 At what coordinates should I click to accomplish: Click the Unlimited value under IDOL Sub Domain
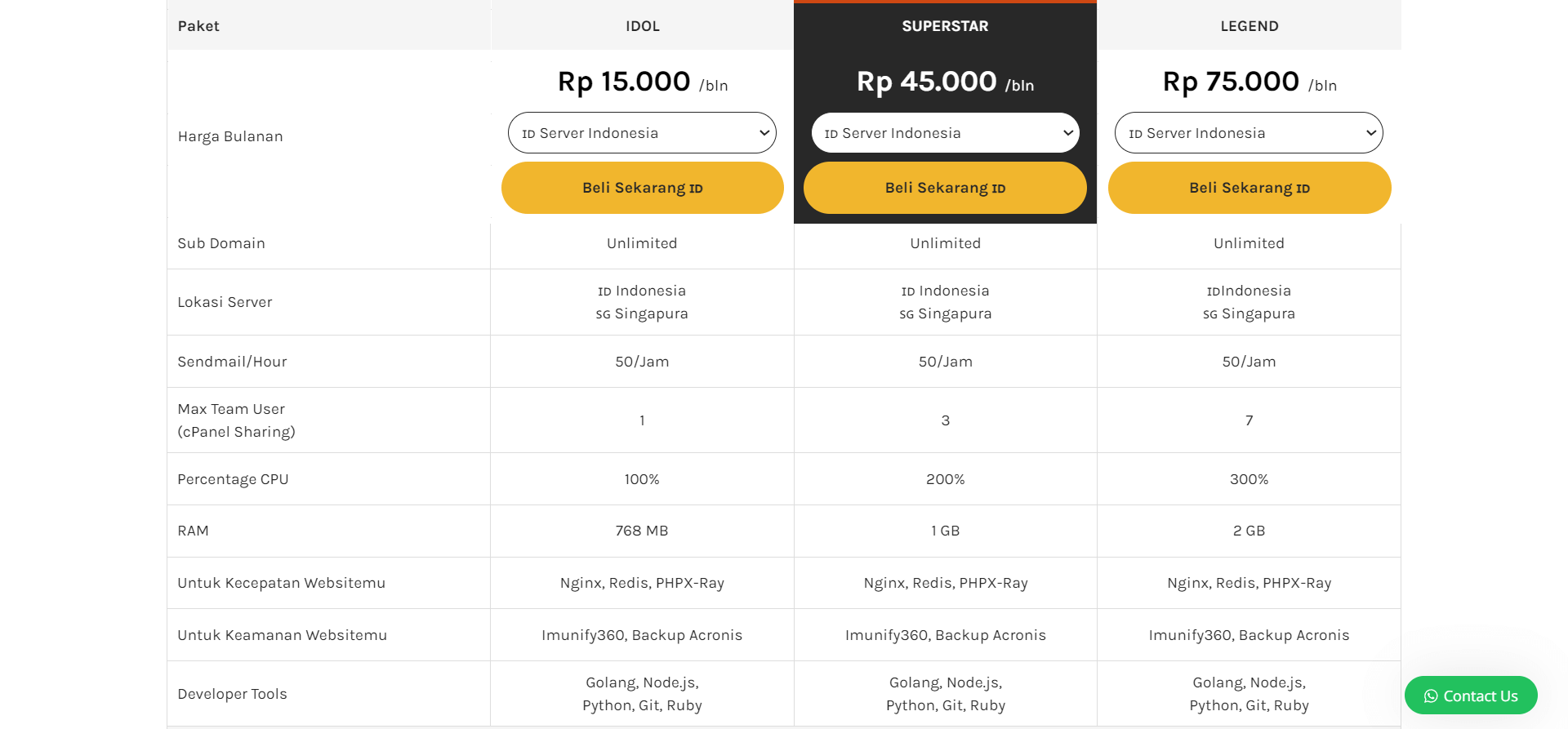[x=642, y=242]
